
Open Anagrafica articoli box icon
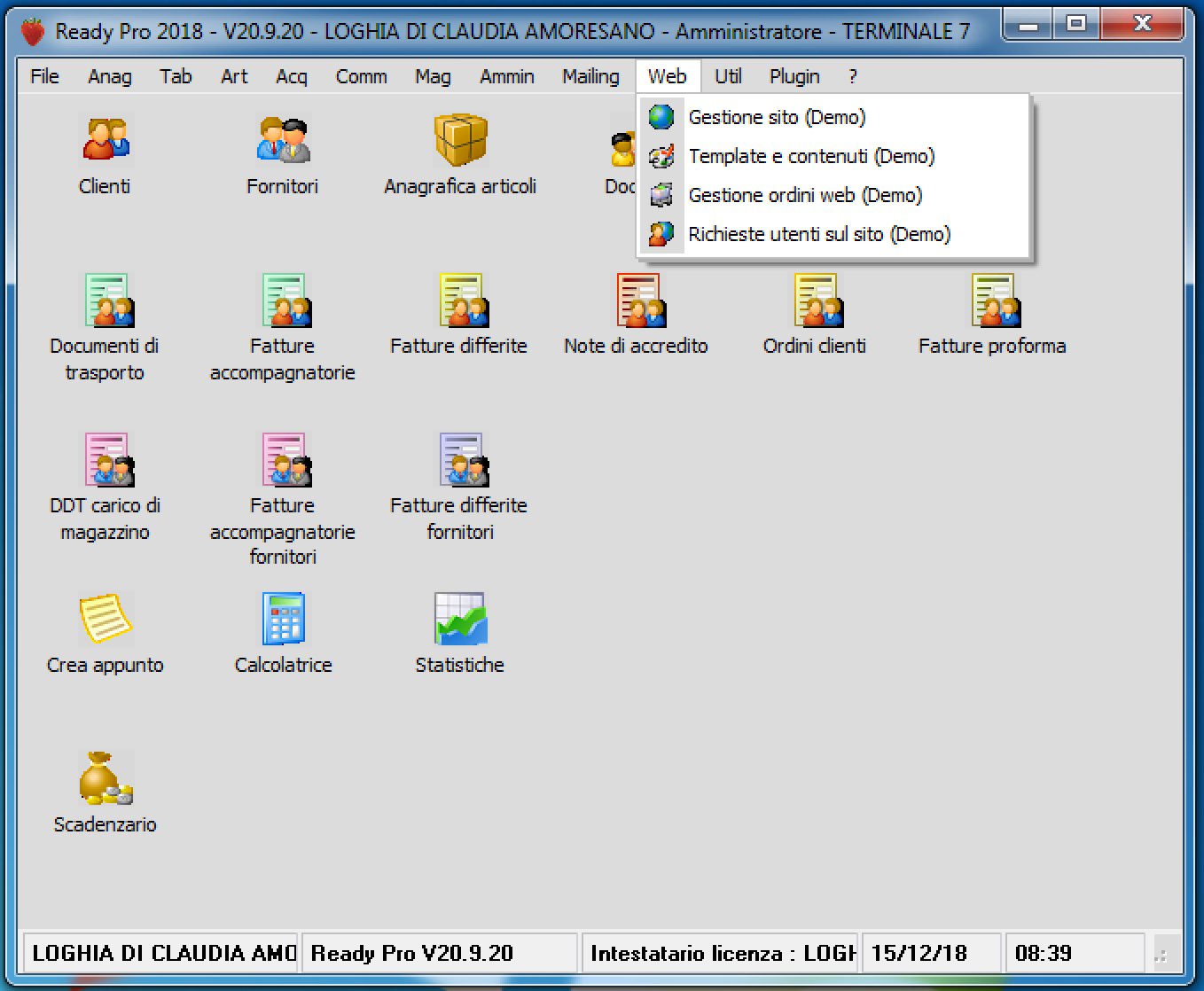pos(460,140)
